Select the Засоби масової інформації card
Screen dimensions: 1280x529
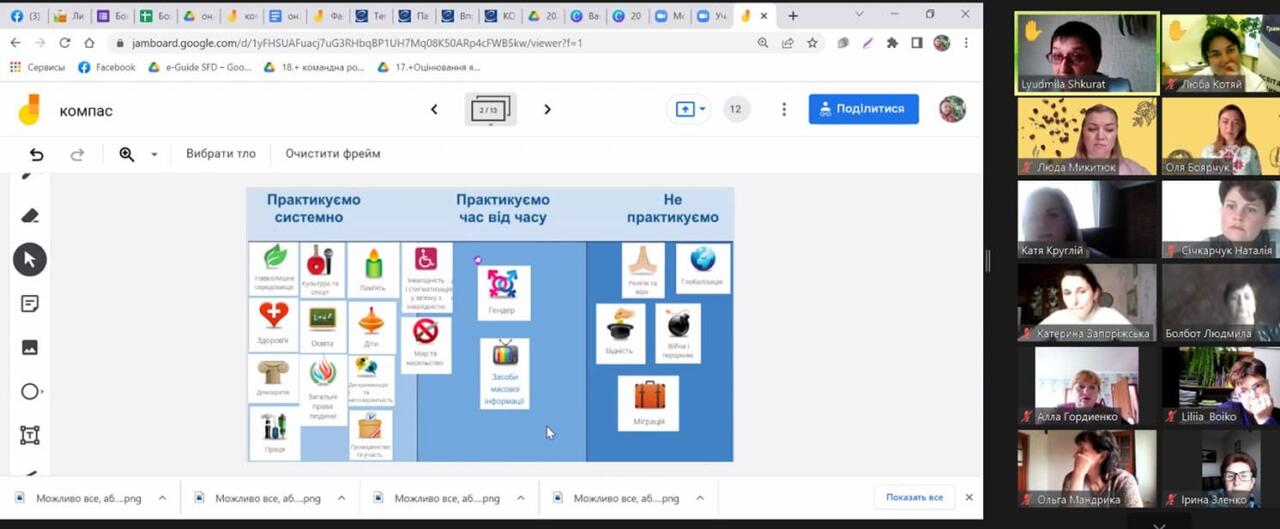click(x=505, y=373)
